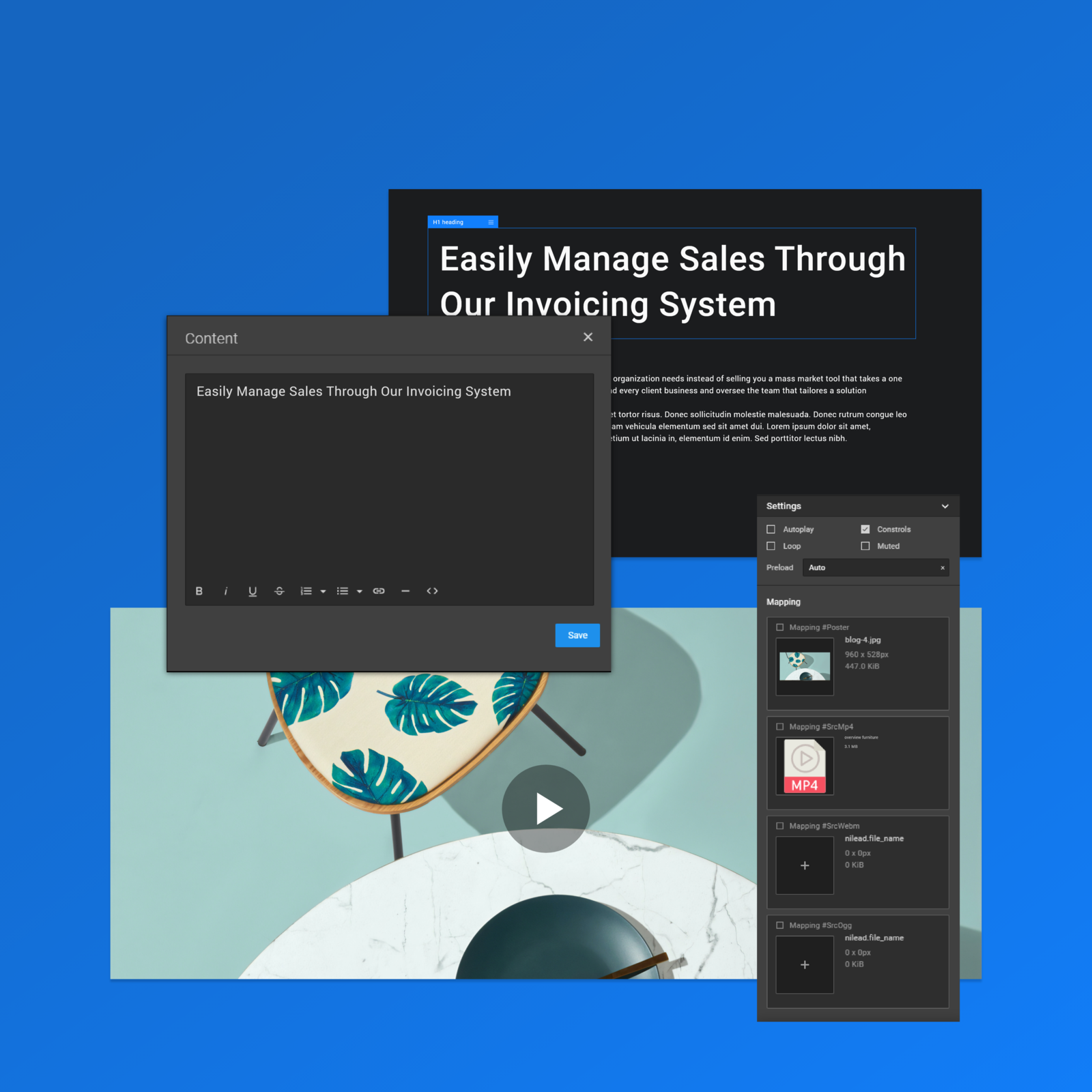Select the Preload label
Screen dimensions: 1092x1092
(779, 568)
